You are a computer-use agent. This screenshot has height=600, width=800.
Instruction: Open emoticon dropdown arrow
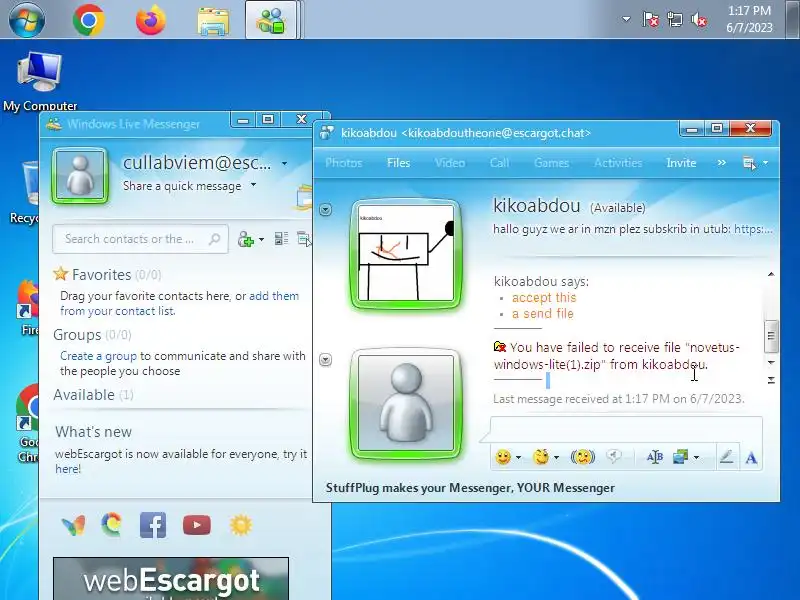tap(518, 458)
